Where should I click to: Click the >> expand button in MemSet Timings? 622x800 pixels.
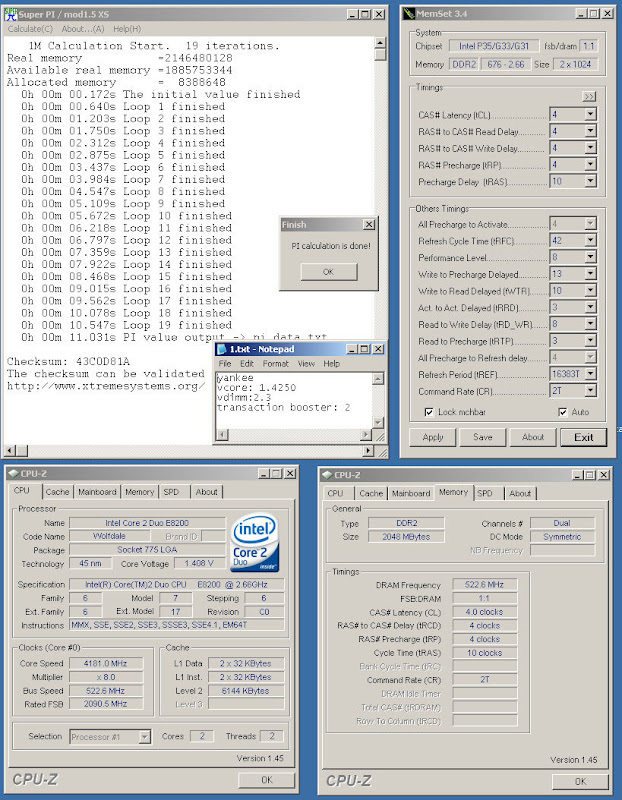pyautogui.click(x=588, y=96)
